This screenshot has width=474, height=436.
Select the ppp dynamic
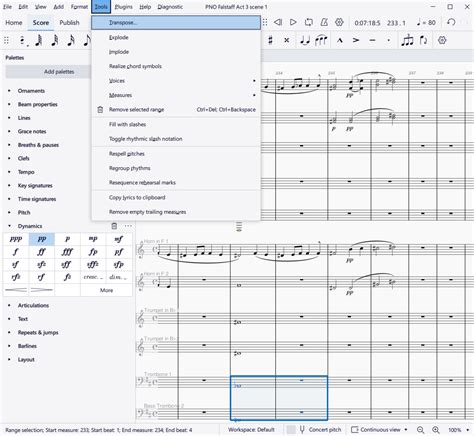pyautogui.click(x=16, y=239)
